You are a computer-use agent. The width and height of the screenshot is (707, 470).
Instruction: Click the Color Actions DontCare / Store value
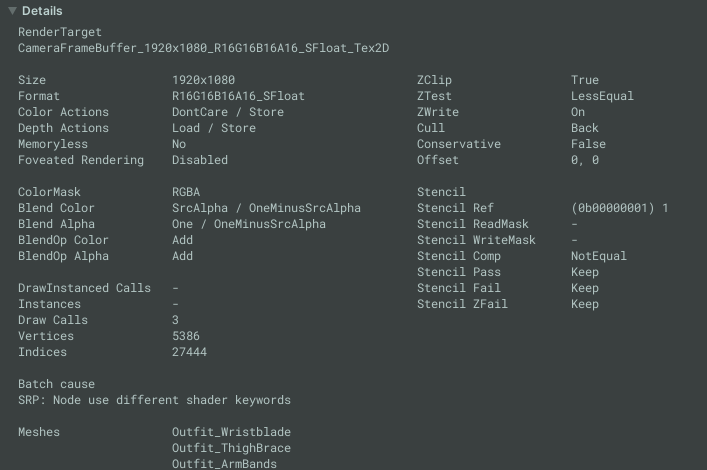(228, 112)
